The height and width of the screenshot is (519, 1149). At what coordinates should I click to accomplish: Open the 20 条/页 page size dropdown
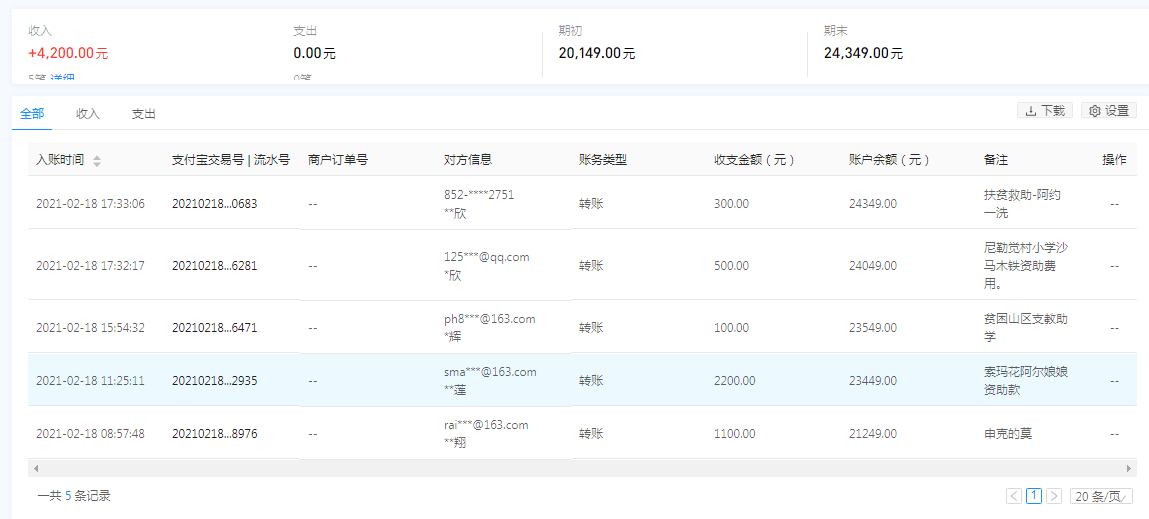coord(1101,496)
